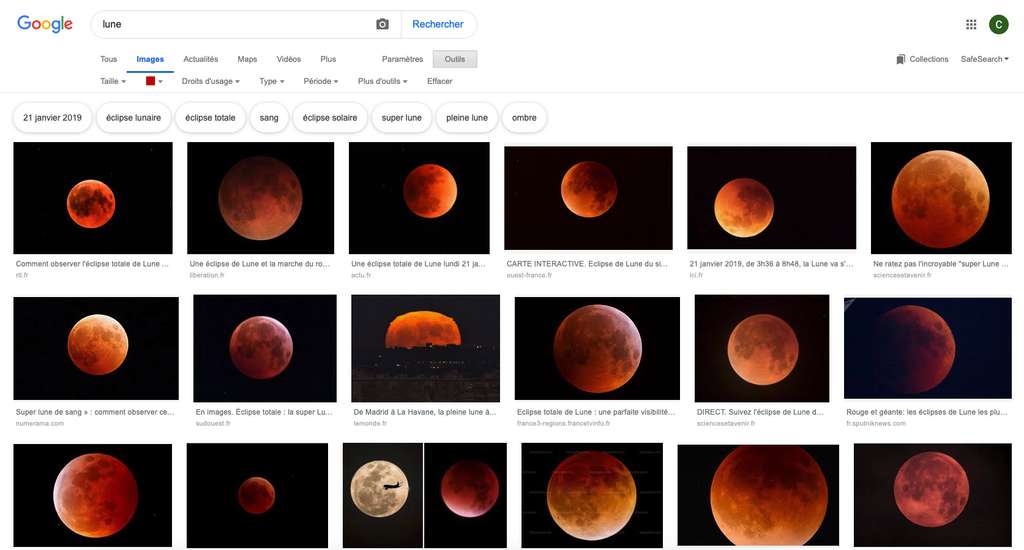Select the 'éclipse lunaire' suggestion chip
This screenshot has width=1024, height=550.
click(x=133, y=118)
